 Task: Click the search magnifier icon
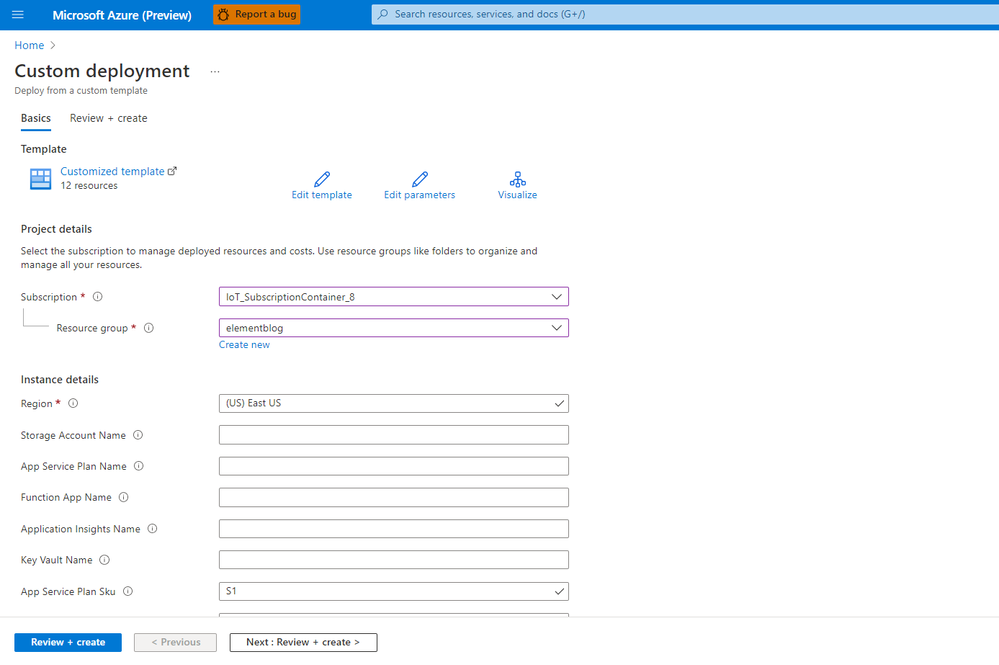point(383,14)
